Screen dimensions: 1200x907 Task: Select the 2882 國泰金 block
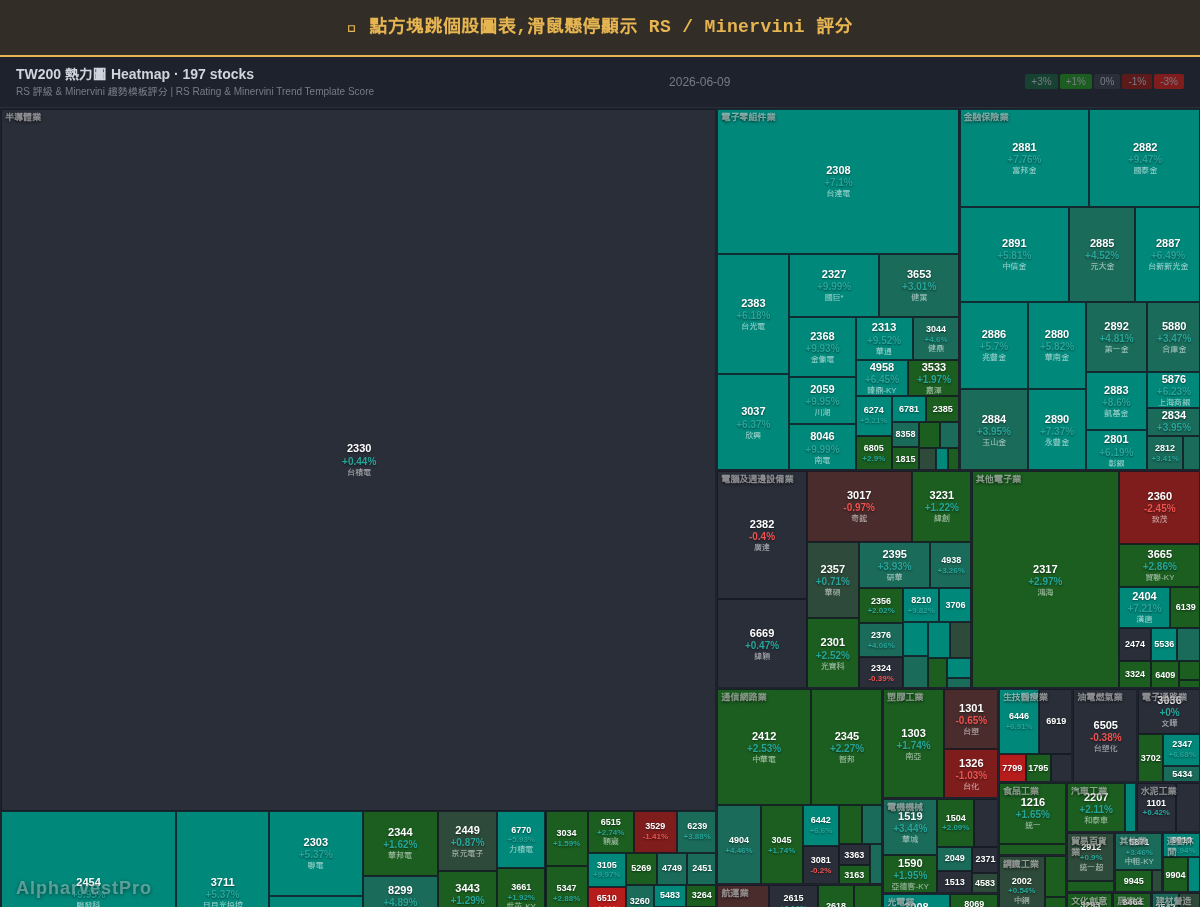click(1145, 158)
